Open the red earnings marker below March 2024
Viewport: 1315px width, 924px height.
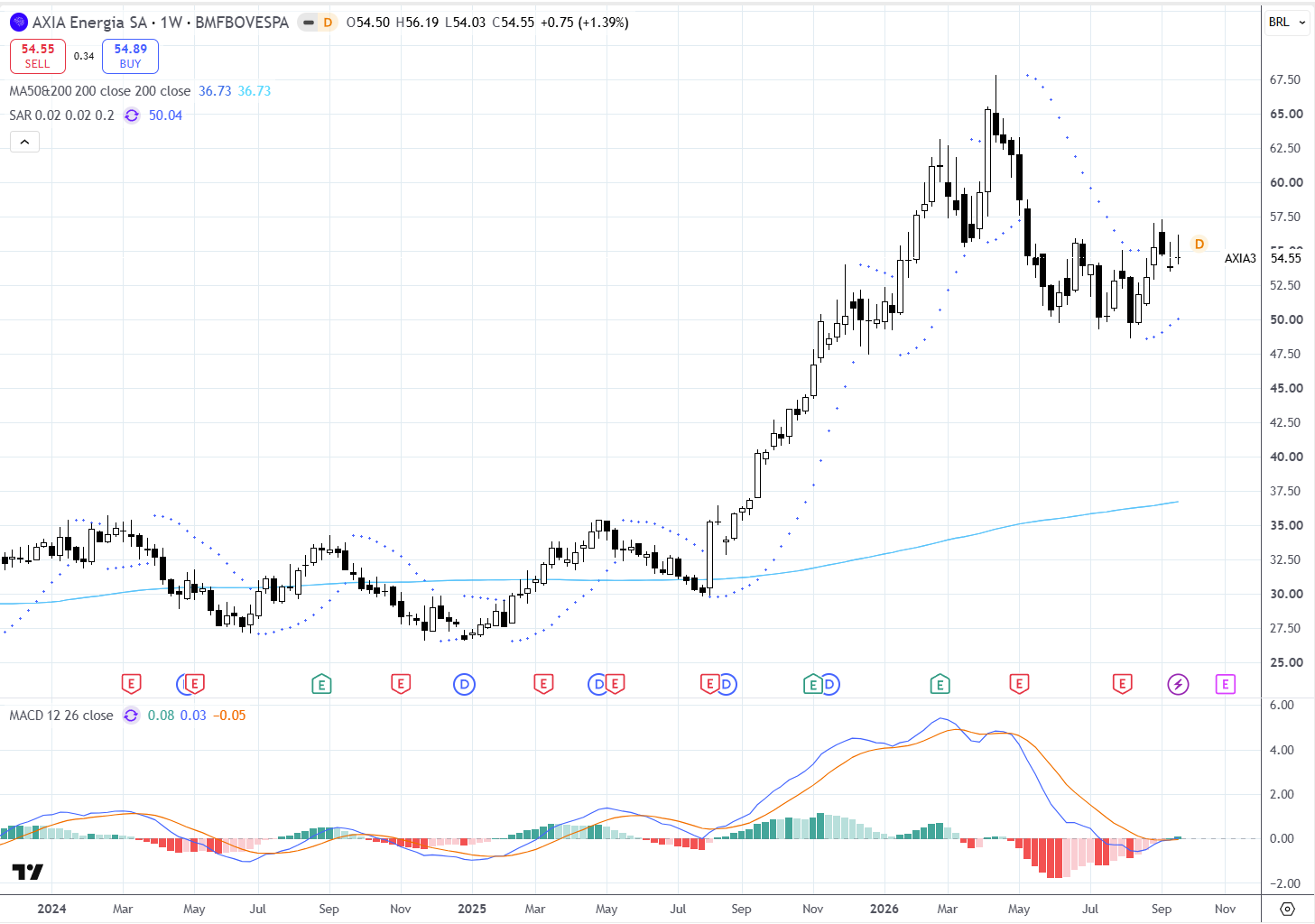click(131, 684)
